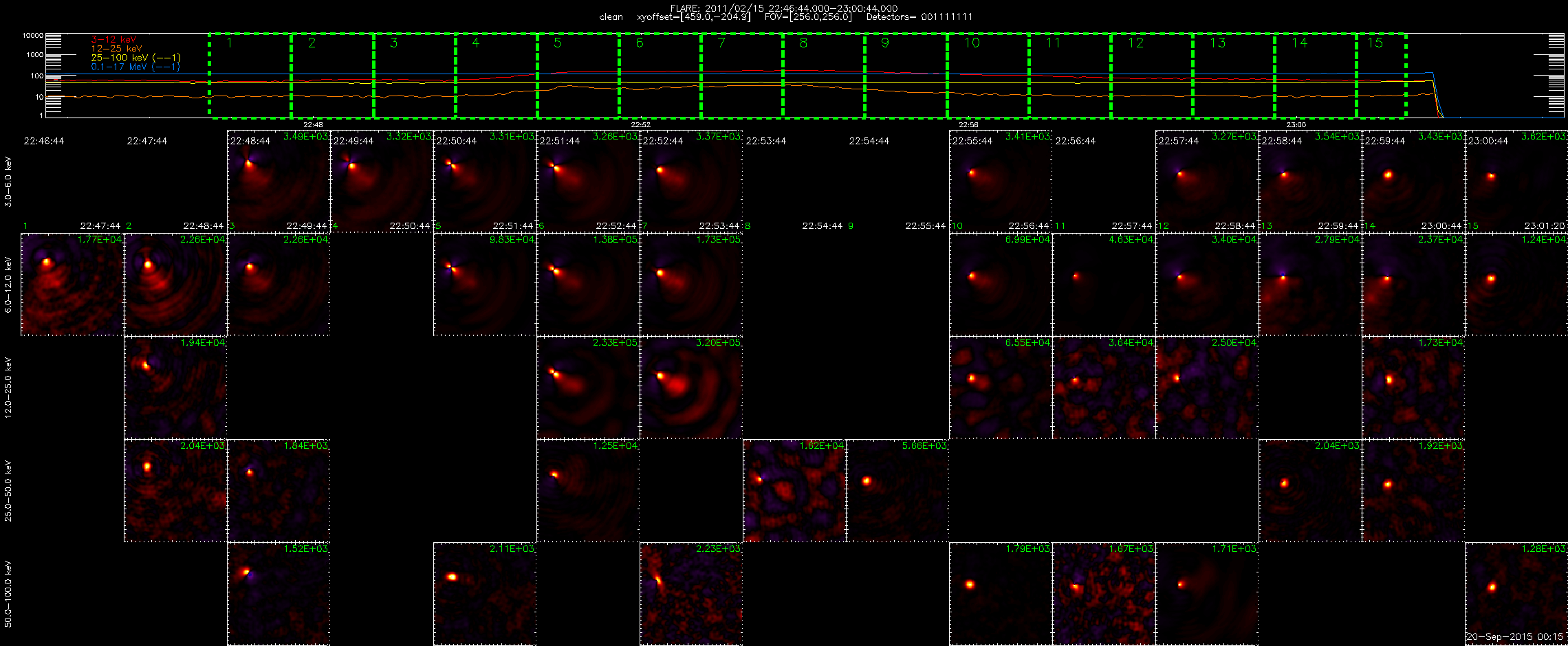Click the "xyoffset=[459.0,-204.9]" header text

pos(693,16)
